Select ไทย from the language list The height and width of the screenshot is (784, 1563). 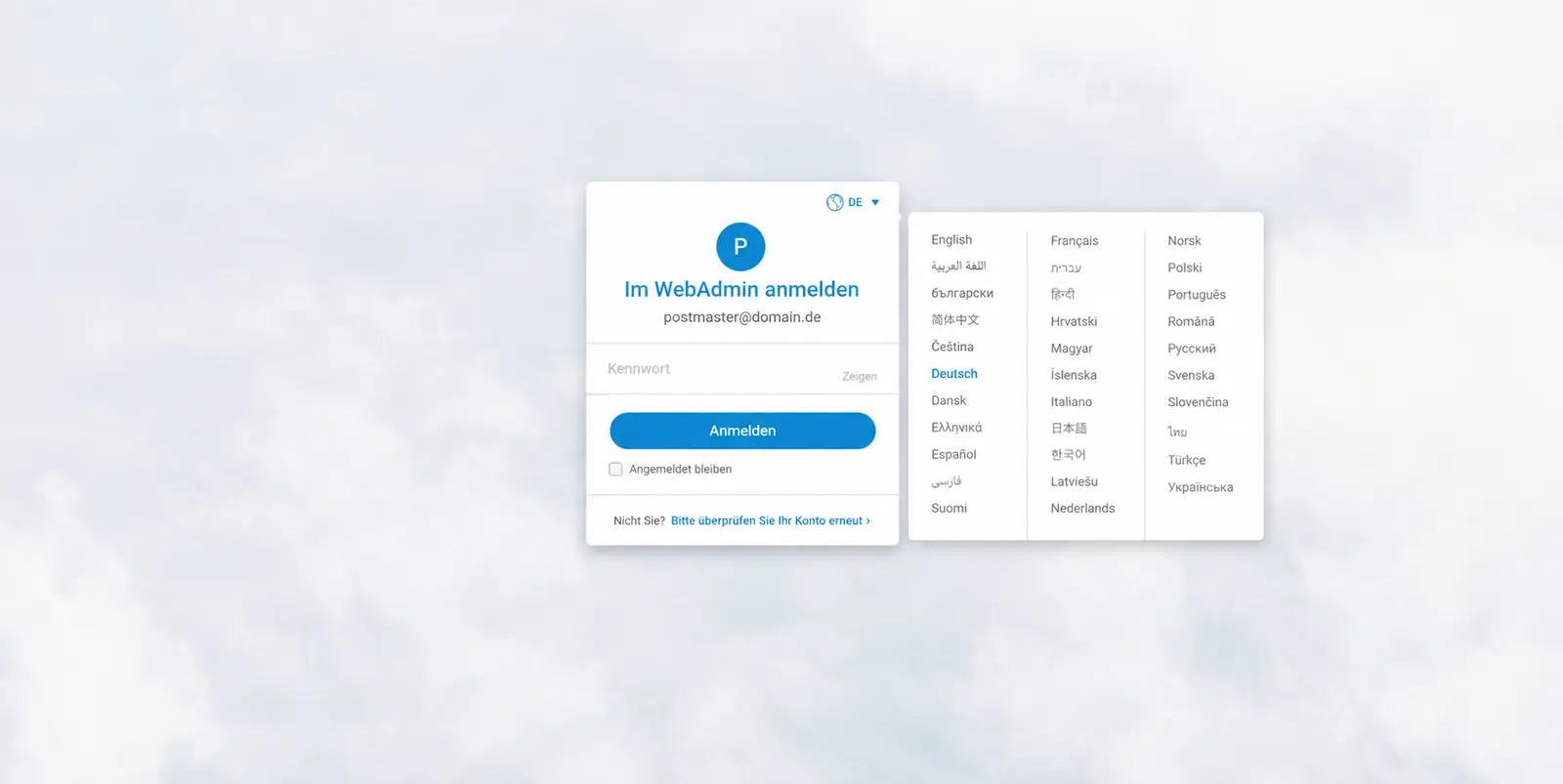(x=1177, y=432)
